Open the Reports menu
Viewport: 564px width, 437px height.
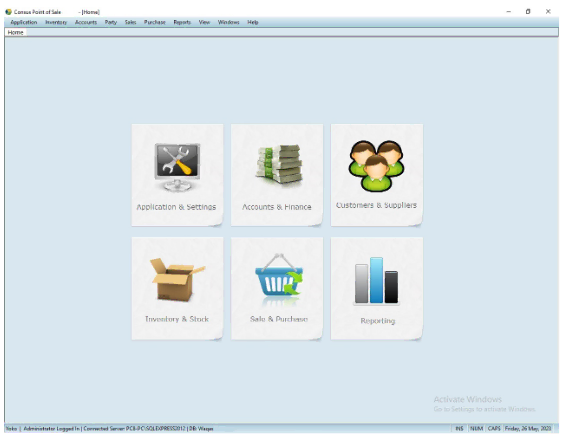182,22
